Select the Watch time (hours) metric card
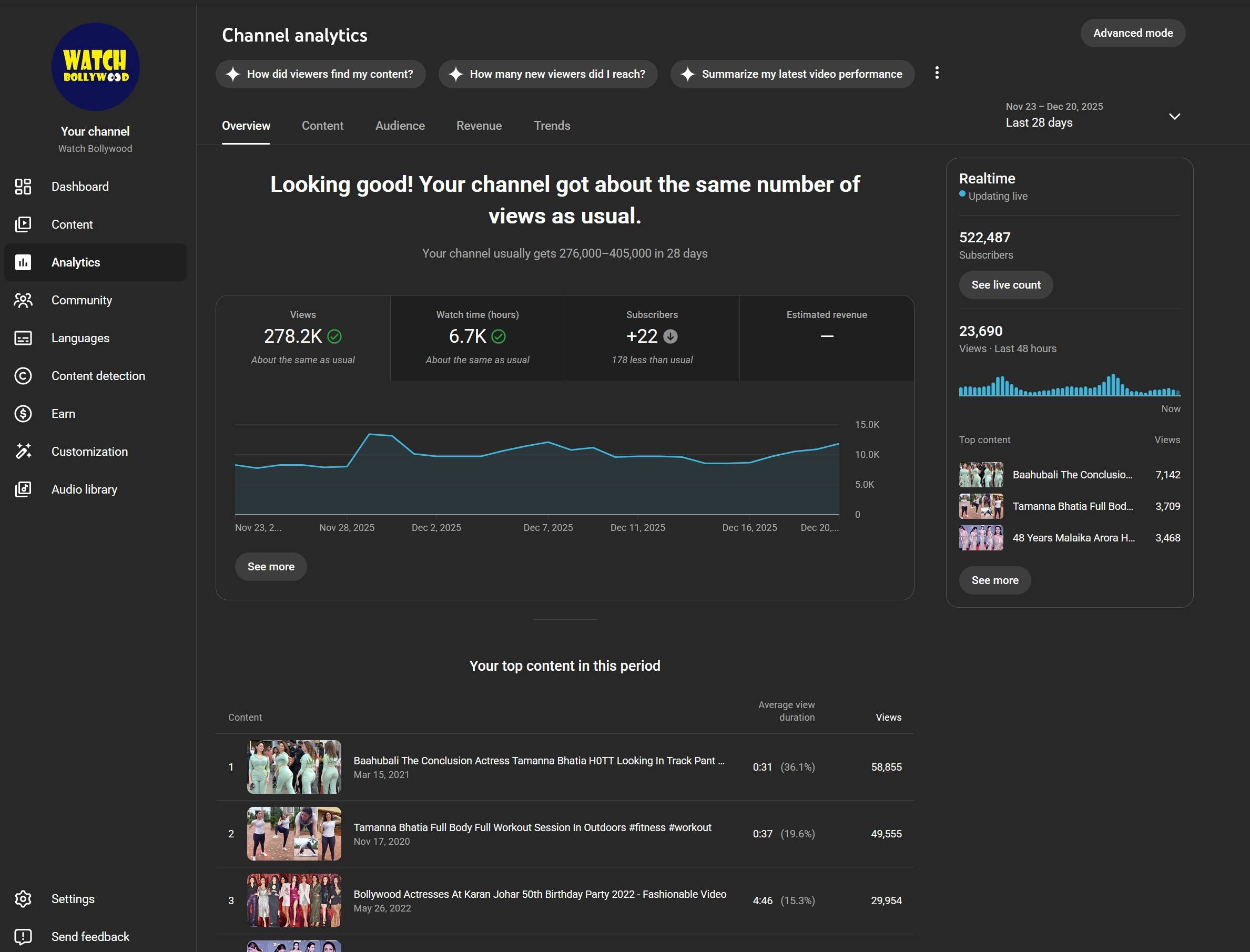 tap(477, 337)
